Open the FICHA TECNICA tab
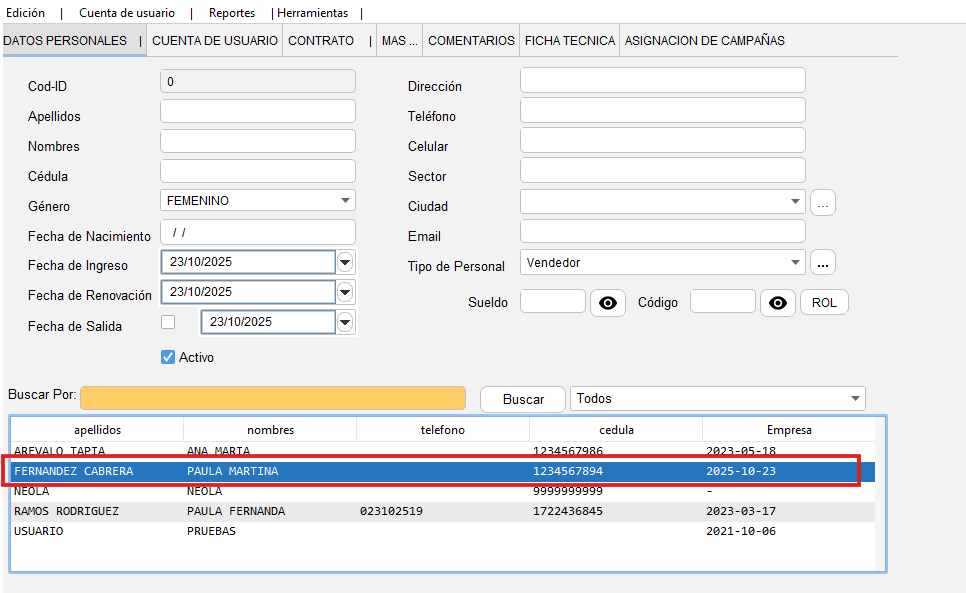The image size is (966, 593). click(569, 41)
